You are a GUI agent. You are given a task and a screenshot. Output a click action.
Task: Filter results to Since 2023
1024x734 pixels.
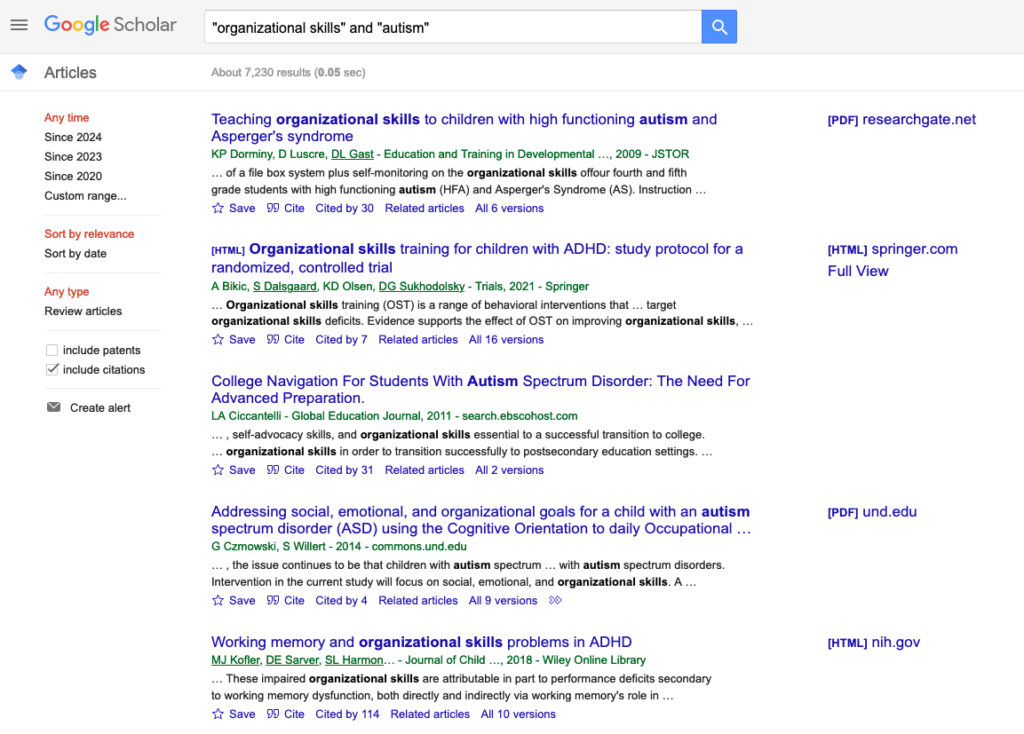point(73,157)
